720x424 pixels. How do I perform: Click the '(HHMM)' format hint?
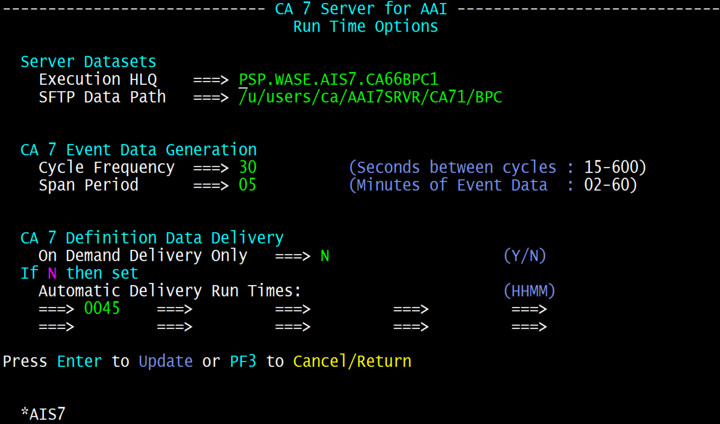click(529, 291)
